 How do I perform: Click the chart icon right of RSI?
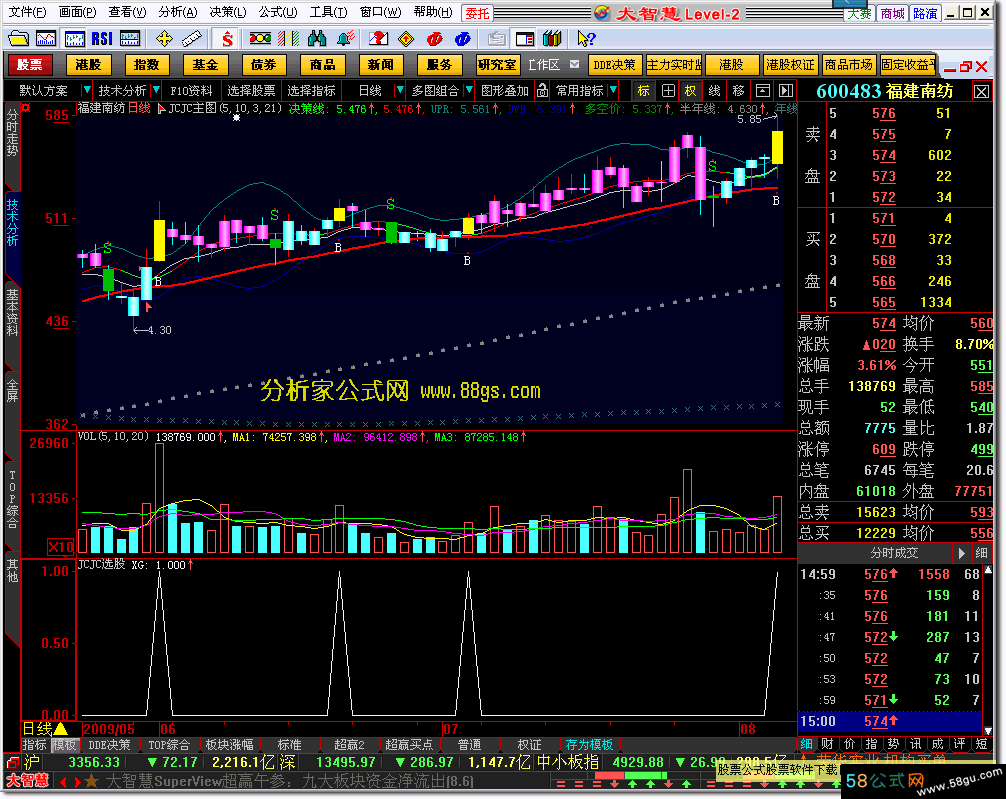(x=130, y=39)
